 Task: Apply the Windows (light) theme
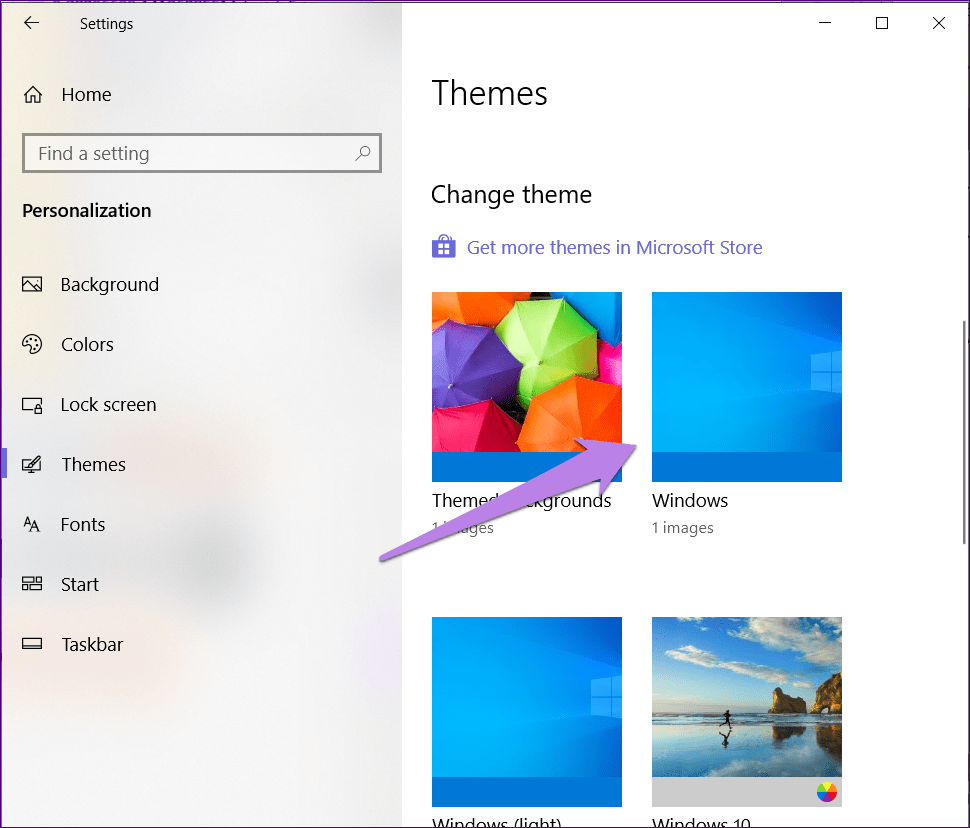pyautogui.click(x=526, y=711)
